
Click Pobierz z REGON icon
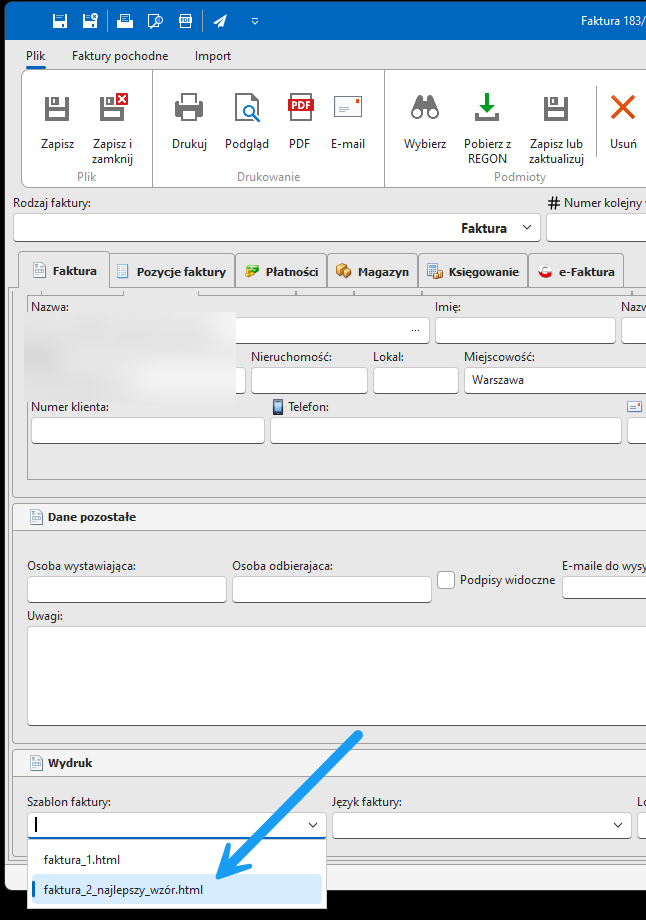pyautogui.click(x=487, y=108)
